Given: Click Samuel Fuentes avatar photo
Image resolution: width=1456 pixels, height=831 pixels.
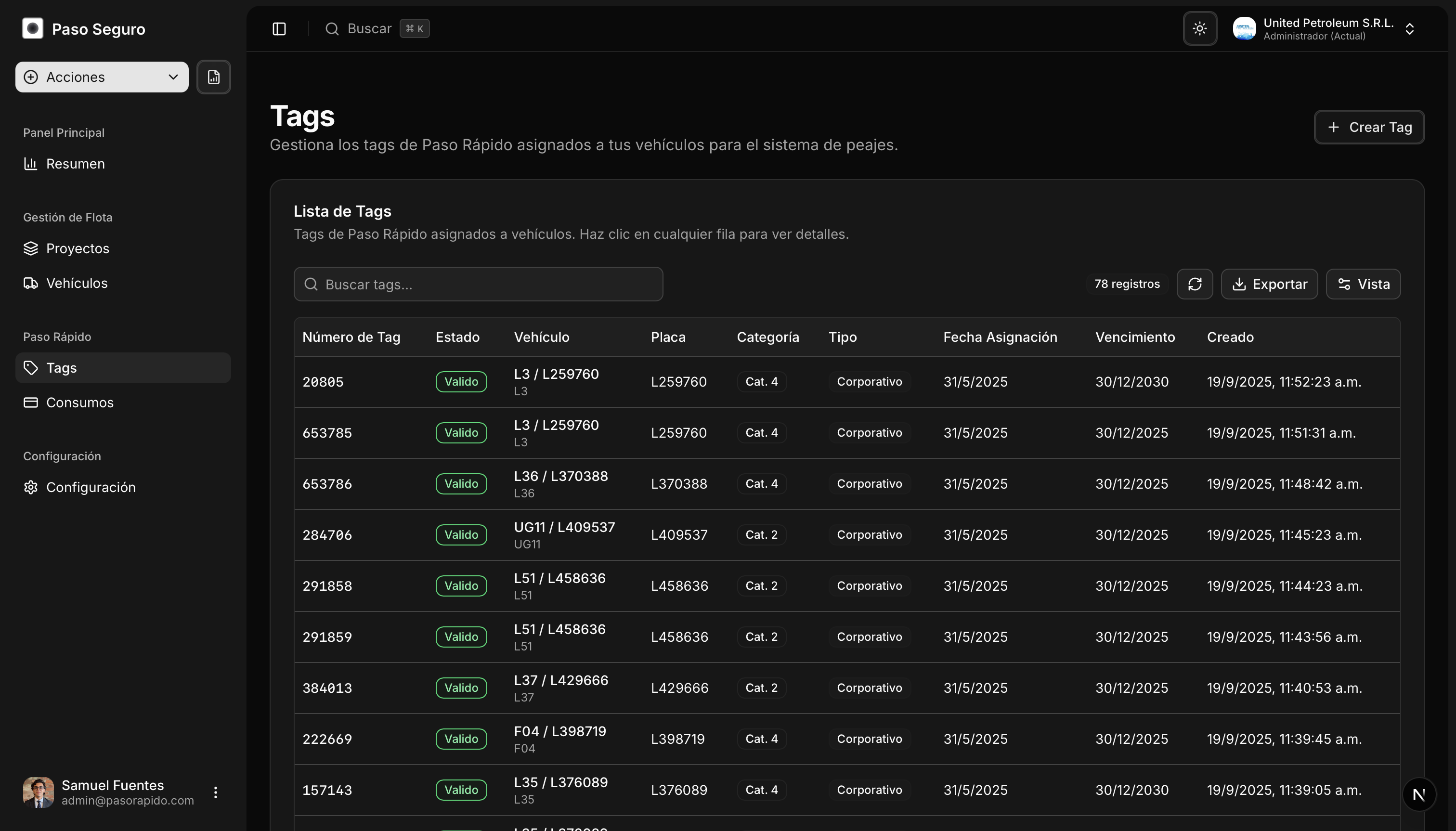Looking at the screenshot, I should tap(38, 792).
